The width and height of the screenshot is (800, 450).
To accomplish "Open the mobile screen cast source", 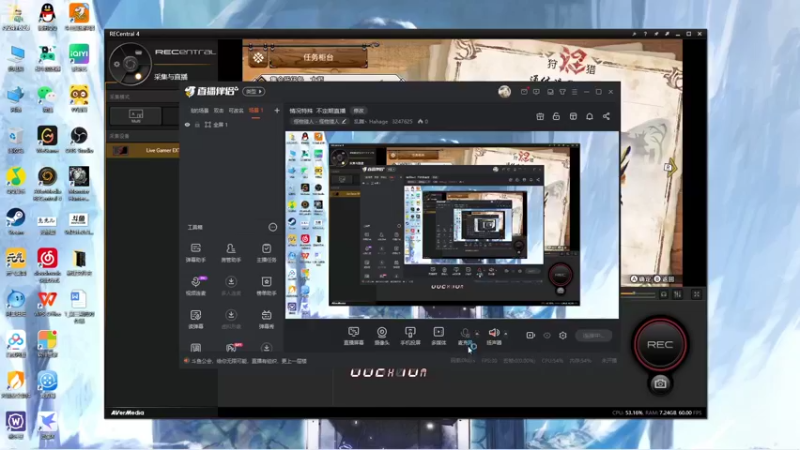I will pyautogui.click(x=410, y=336).
